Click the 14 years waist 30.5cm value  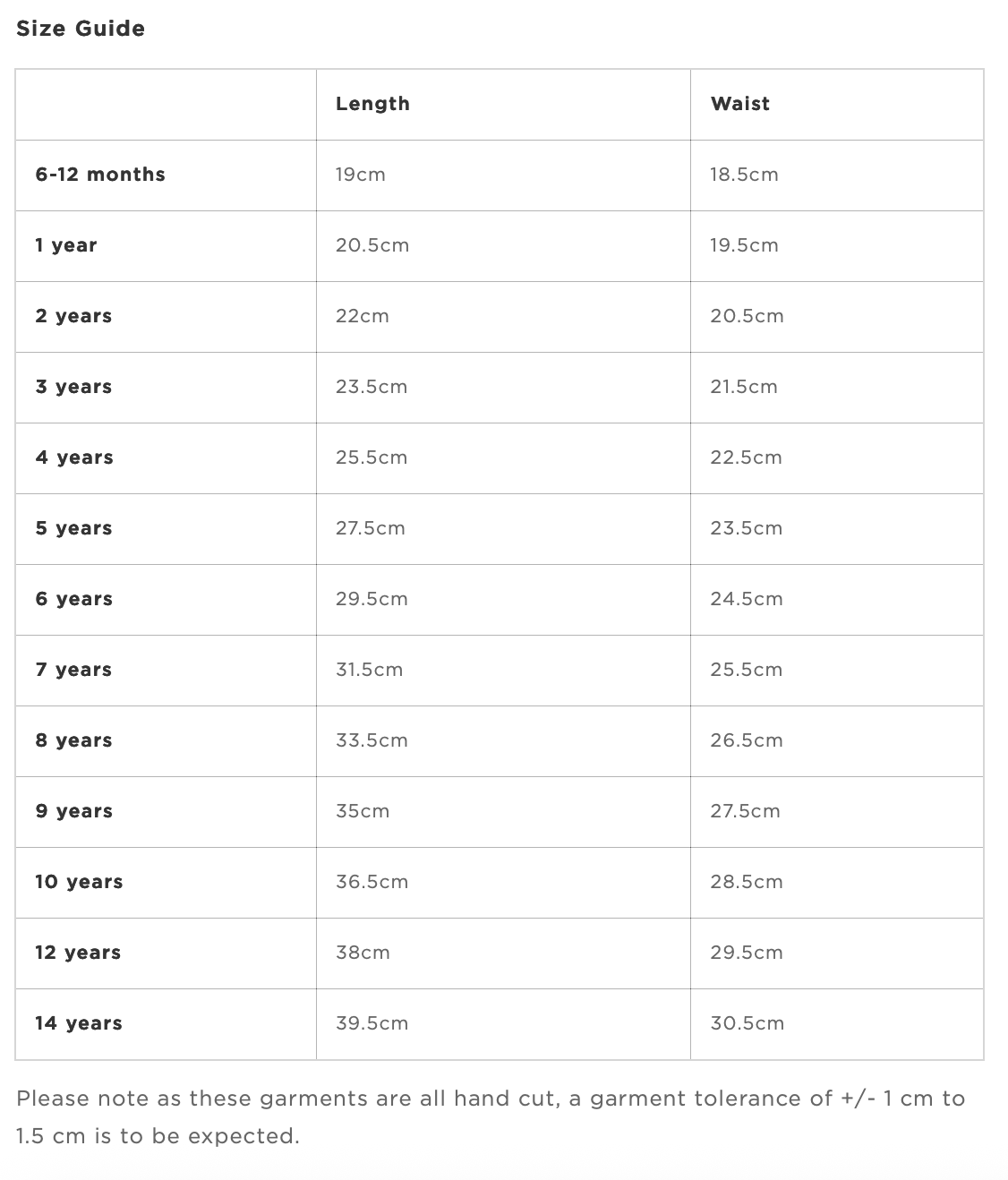747,1023
